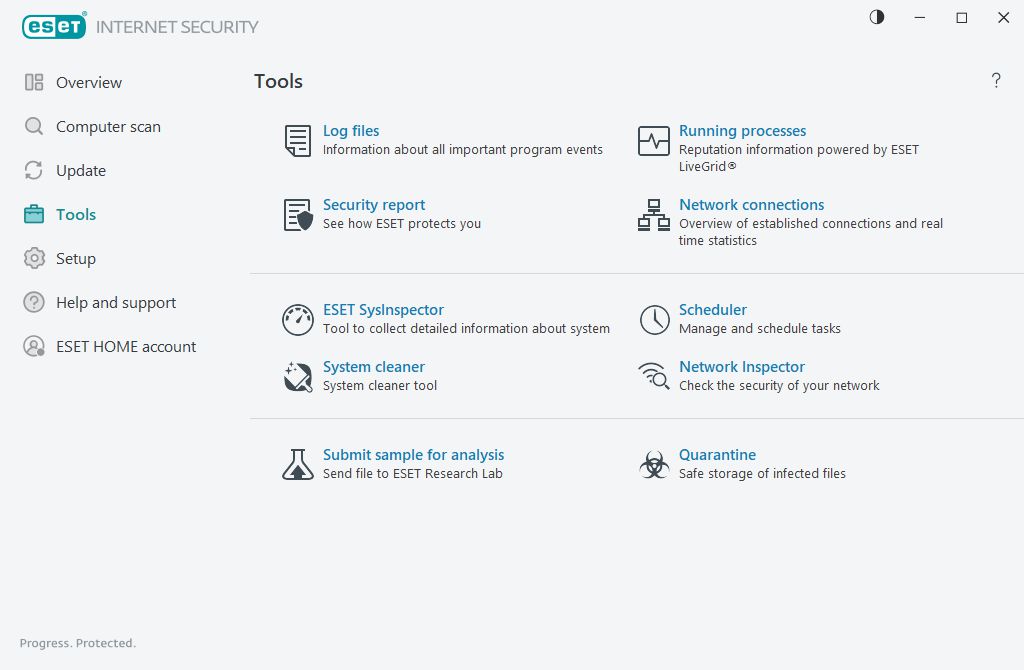Click the Security report shield icon
Viewport: 1024px width, 670px height.
pyautogui.click(x=298, y=215)
